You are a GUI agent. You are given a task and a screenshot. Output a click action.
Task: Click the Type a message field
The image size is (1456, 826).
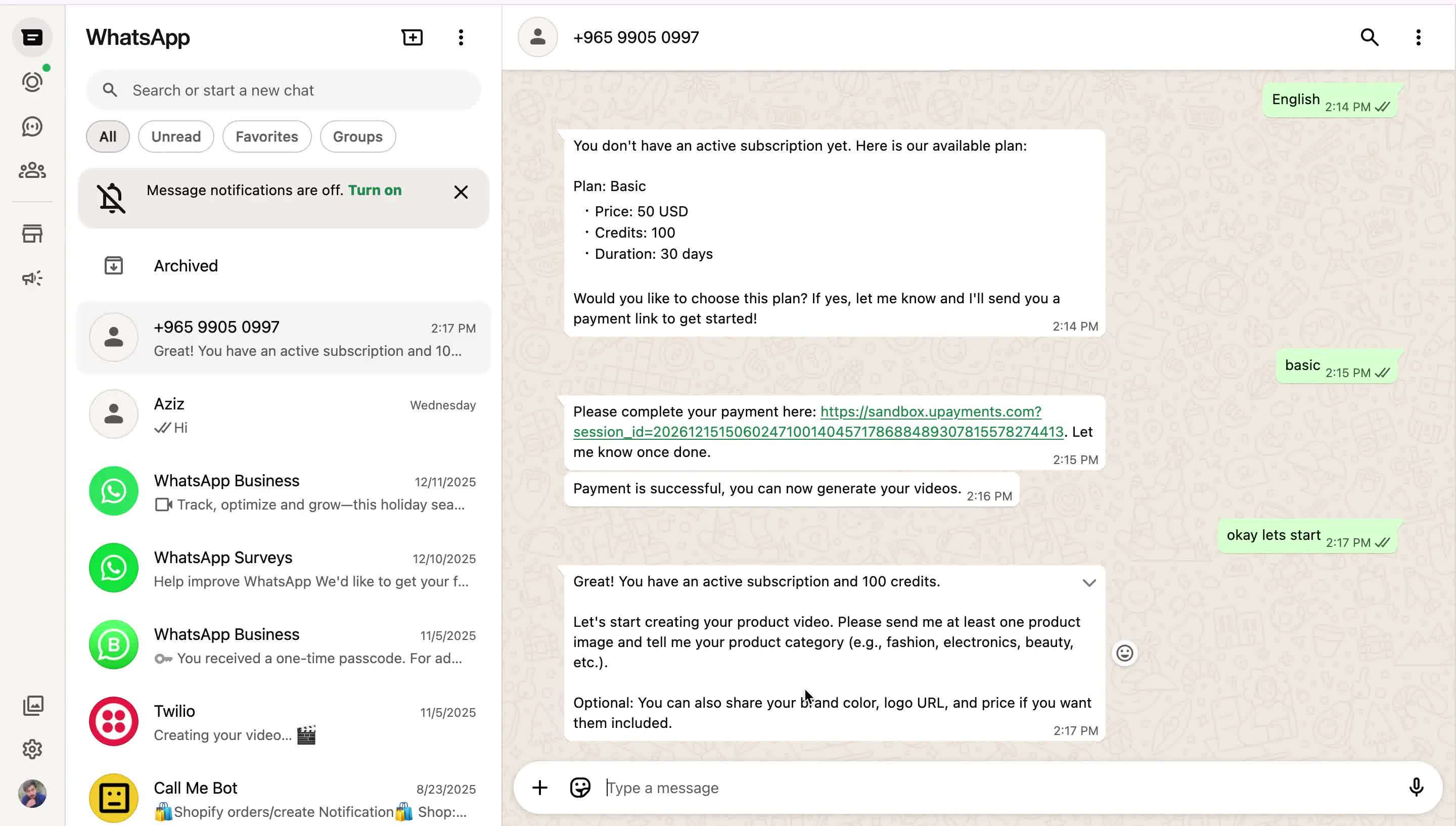(x=998, y=788)
